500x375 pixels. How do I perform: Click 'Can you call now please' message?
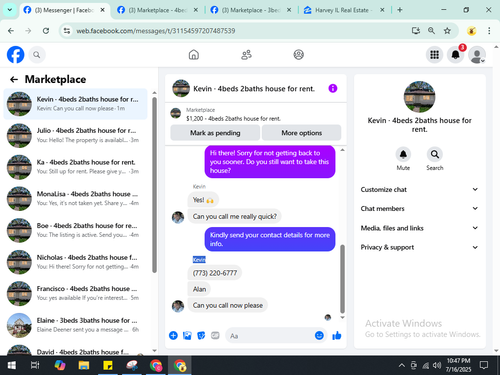(x=228, y=305)
